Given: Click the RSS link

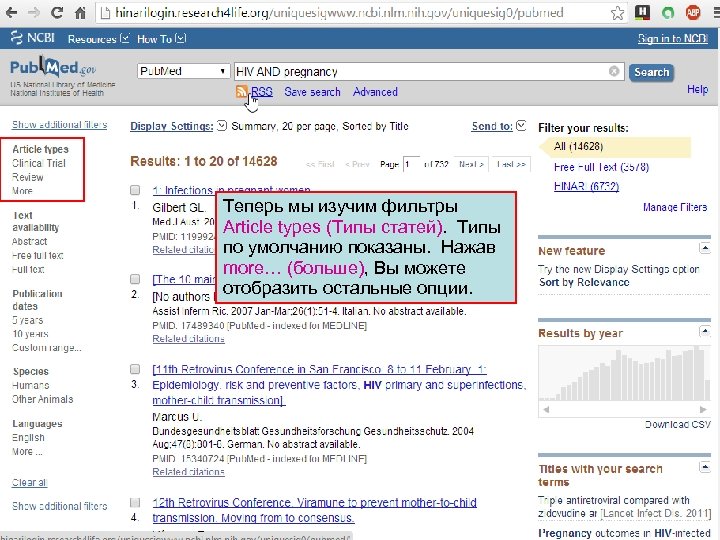Looking at the screenshot, I should 262,91.
